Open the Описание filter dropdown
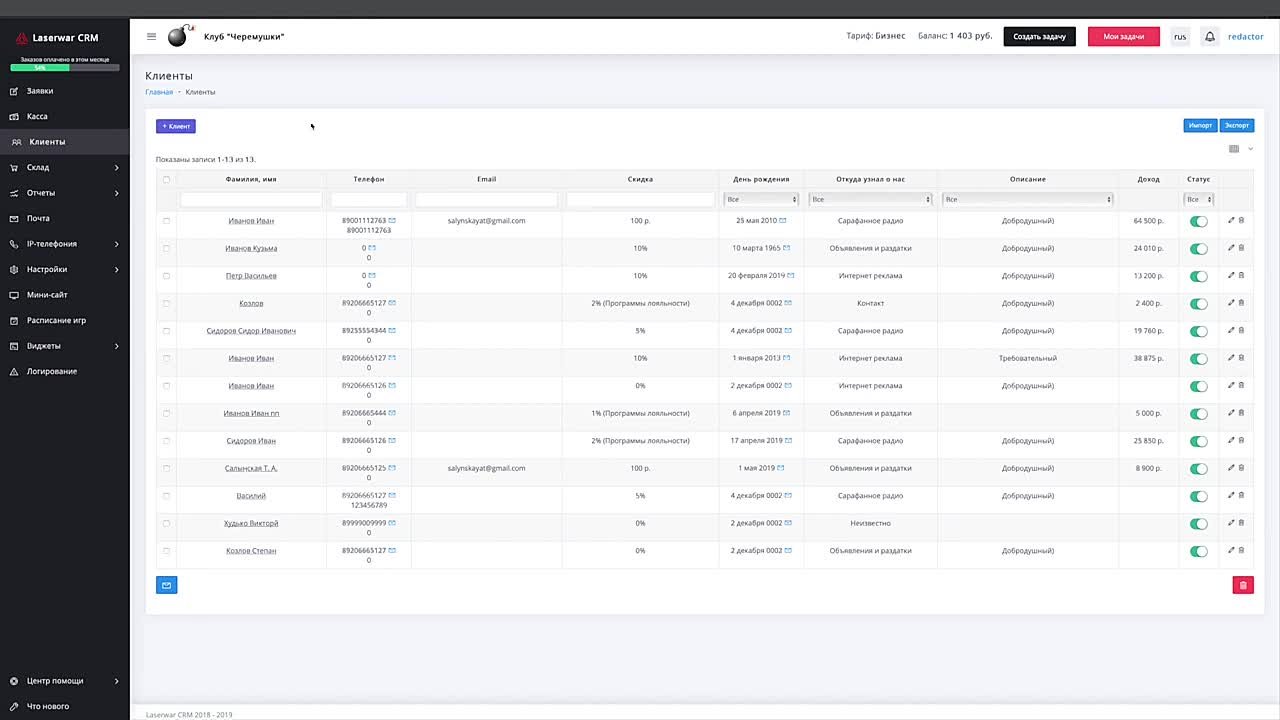Screen dimensions: 1280x720 point(1027,199)
